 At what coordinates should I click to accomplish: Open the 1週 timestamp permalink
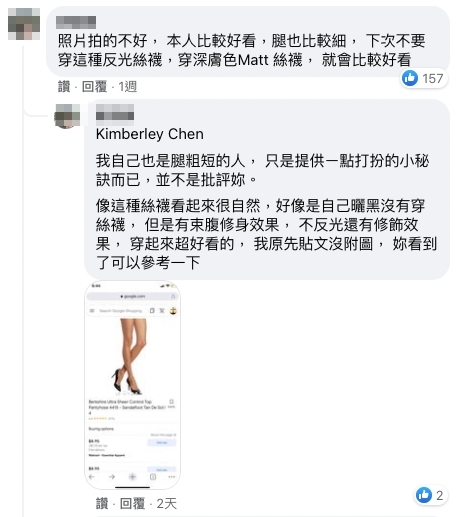tap(128, 87)
